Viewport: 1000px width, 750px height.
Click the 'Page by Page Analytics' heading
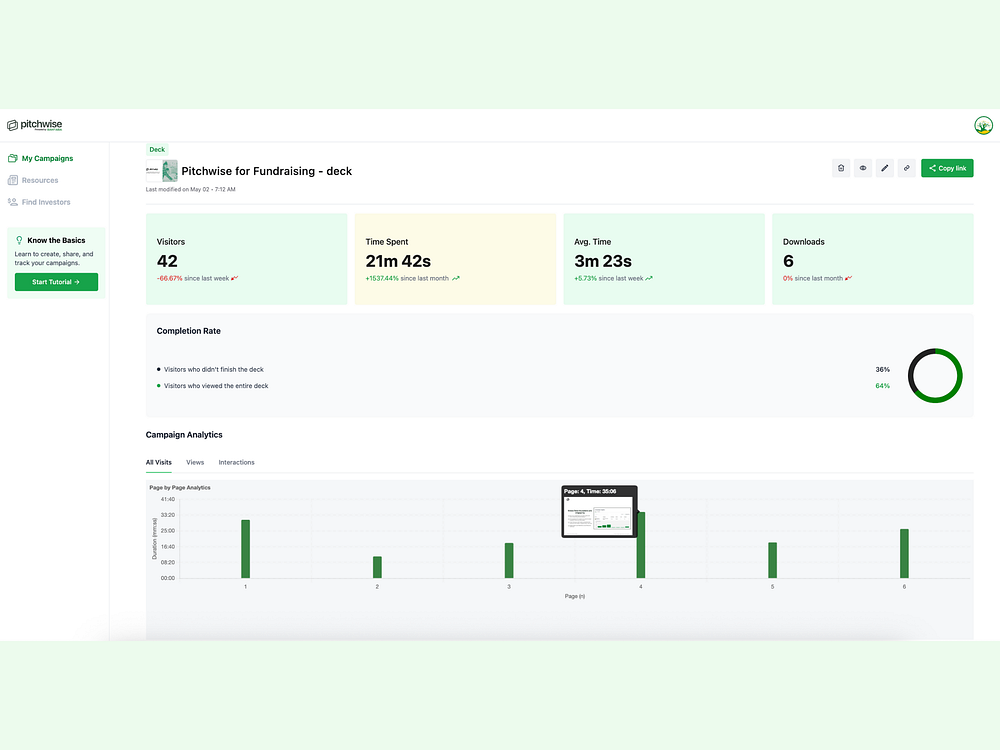[x=180, y=487]
